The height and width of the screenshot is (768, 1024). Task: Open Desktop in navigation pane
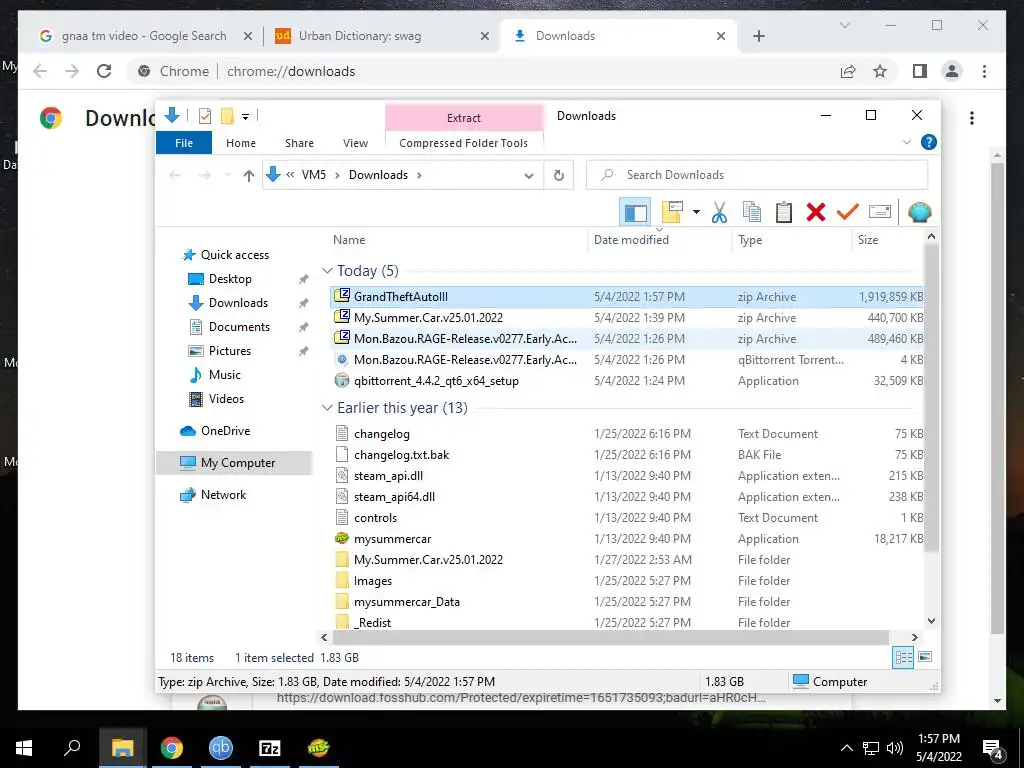click(x=230, y=280)
